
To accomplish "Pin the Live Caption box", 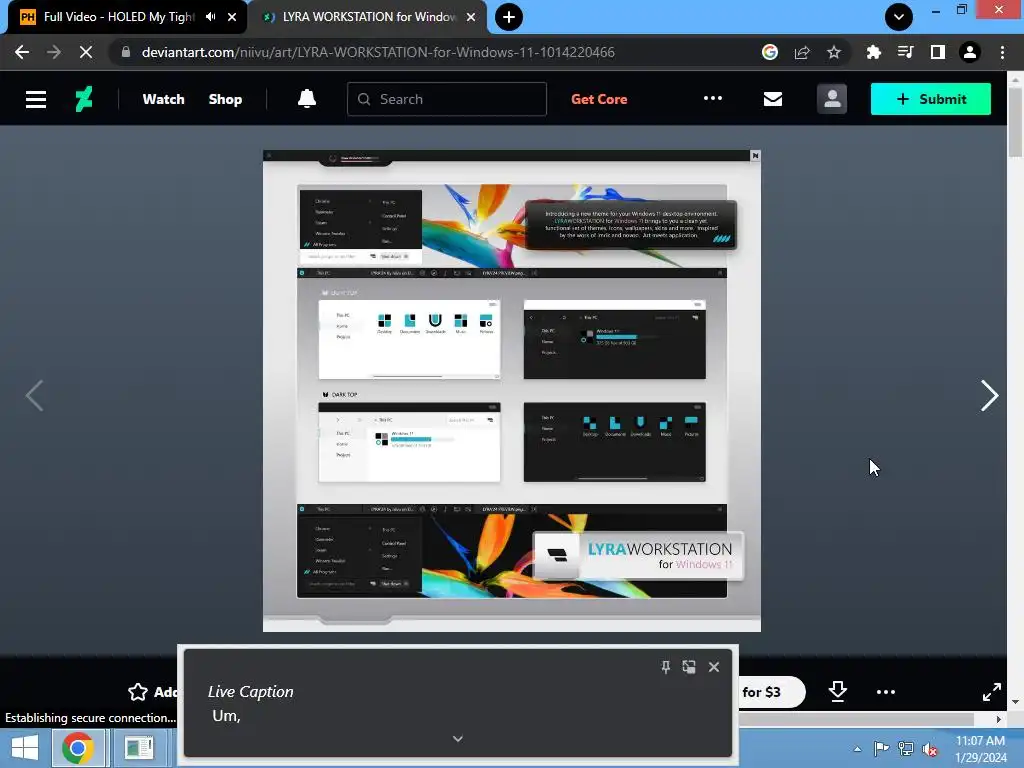I will pyautogui.click(x=665, y=667).
